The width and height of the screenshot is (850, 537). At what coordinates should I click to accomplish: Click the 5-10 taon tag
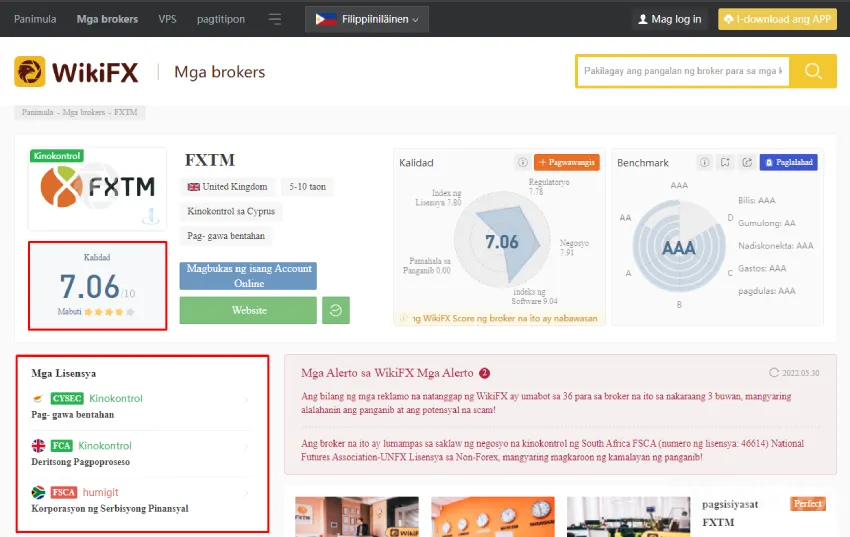307,187
